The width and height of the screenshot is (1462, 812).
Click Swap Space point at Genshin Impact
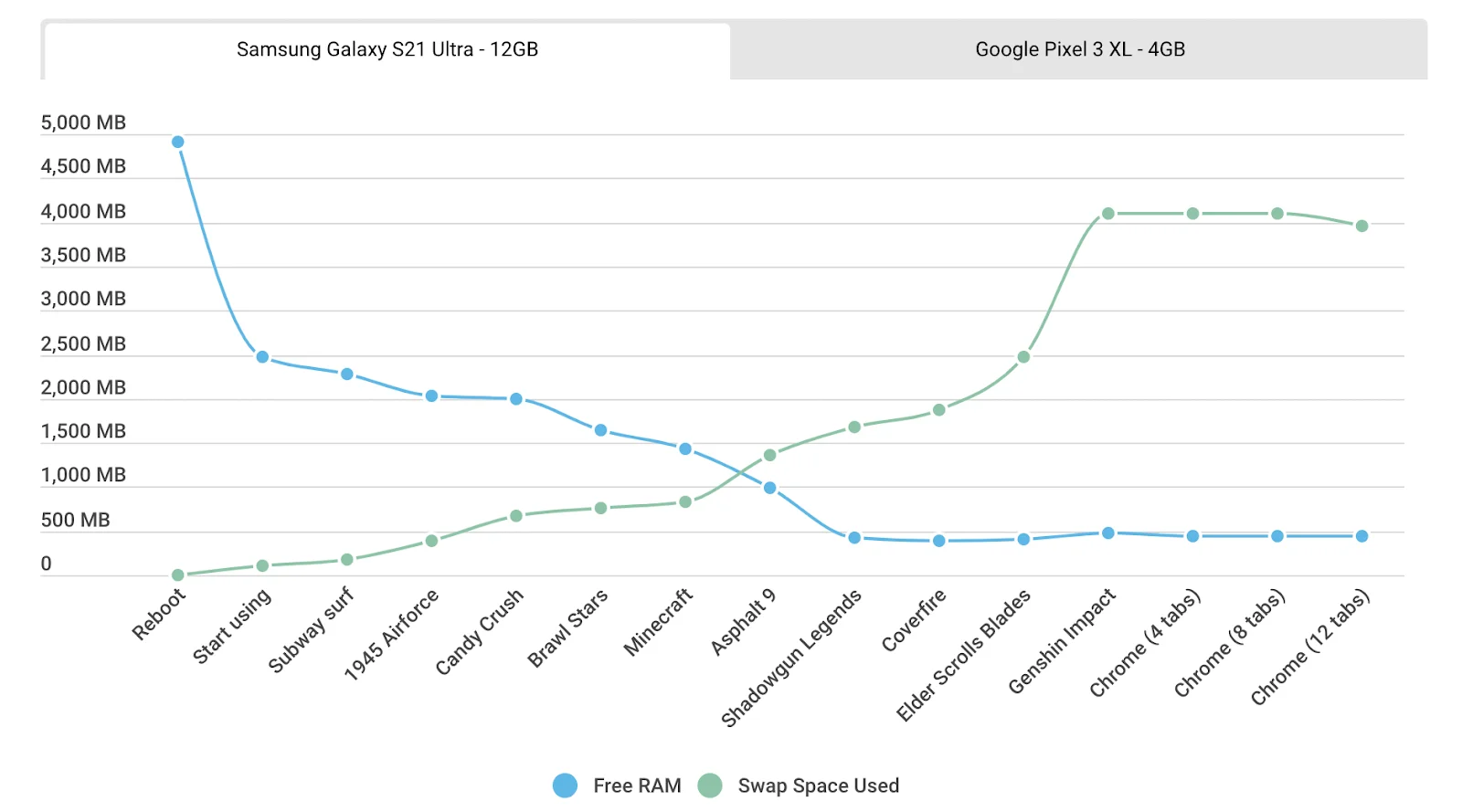(x=1108, y=214)
